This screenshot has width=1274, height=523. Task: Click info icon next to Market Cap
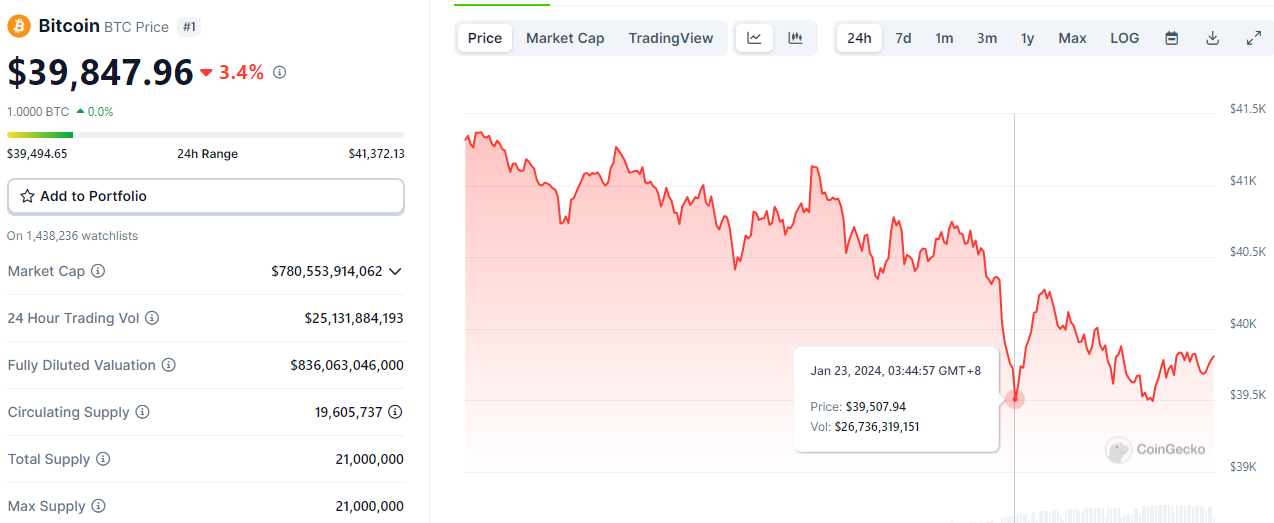(x=98, y=271)
